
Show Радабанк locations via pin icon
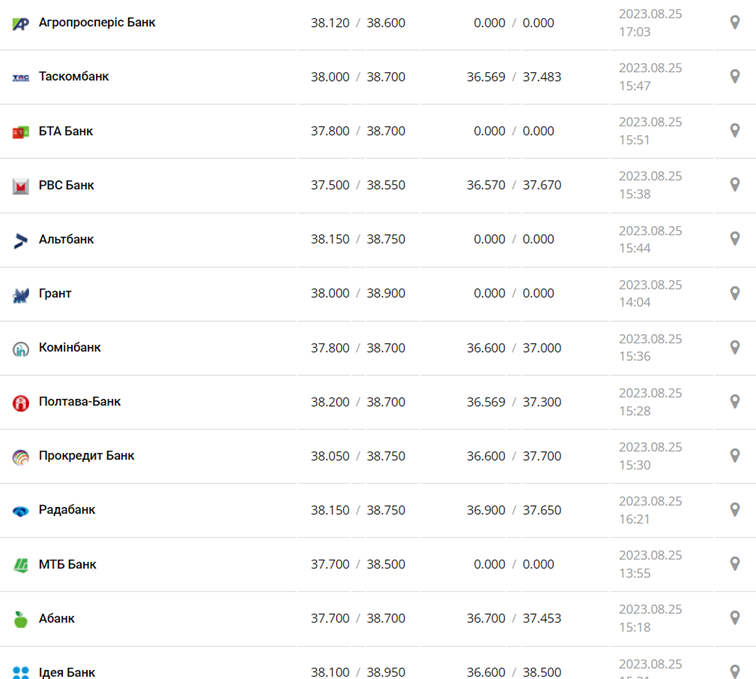click(735, 510)
